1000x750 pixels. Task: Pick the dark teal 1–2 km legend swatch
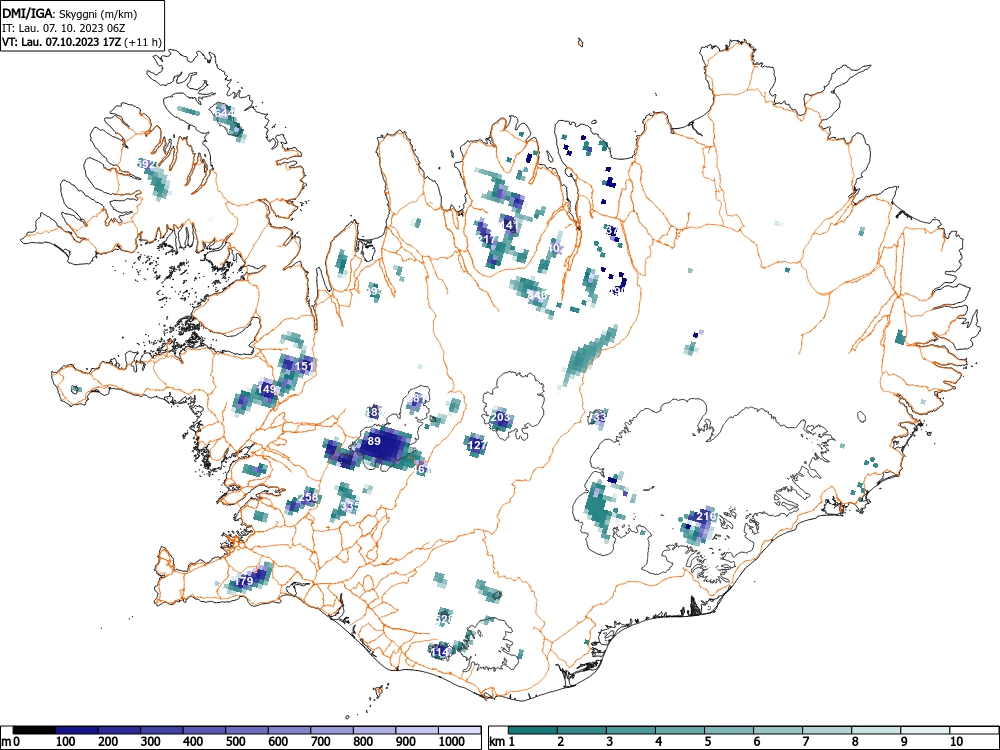(533, 730)
